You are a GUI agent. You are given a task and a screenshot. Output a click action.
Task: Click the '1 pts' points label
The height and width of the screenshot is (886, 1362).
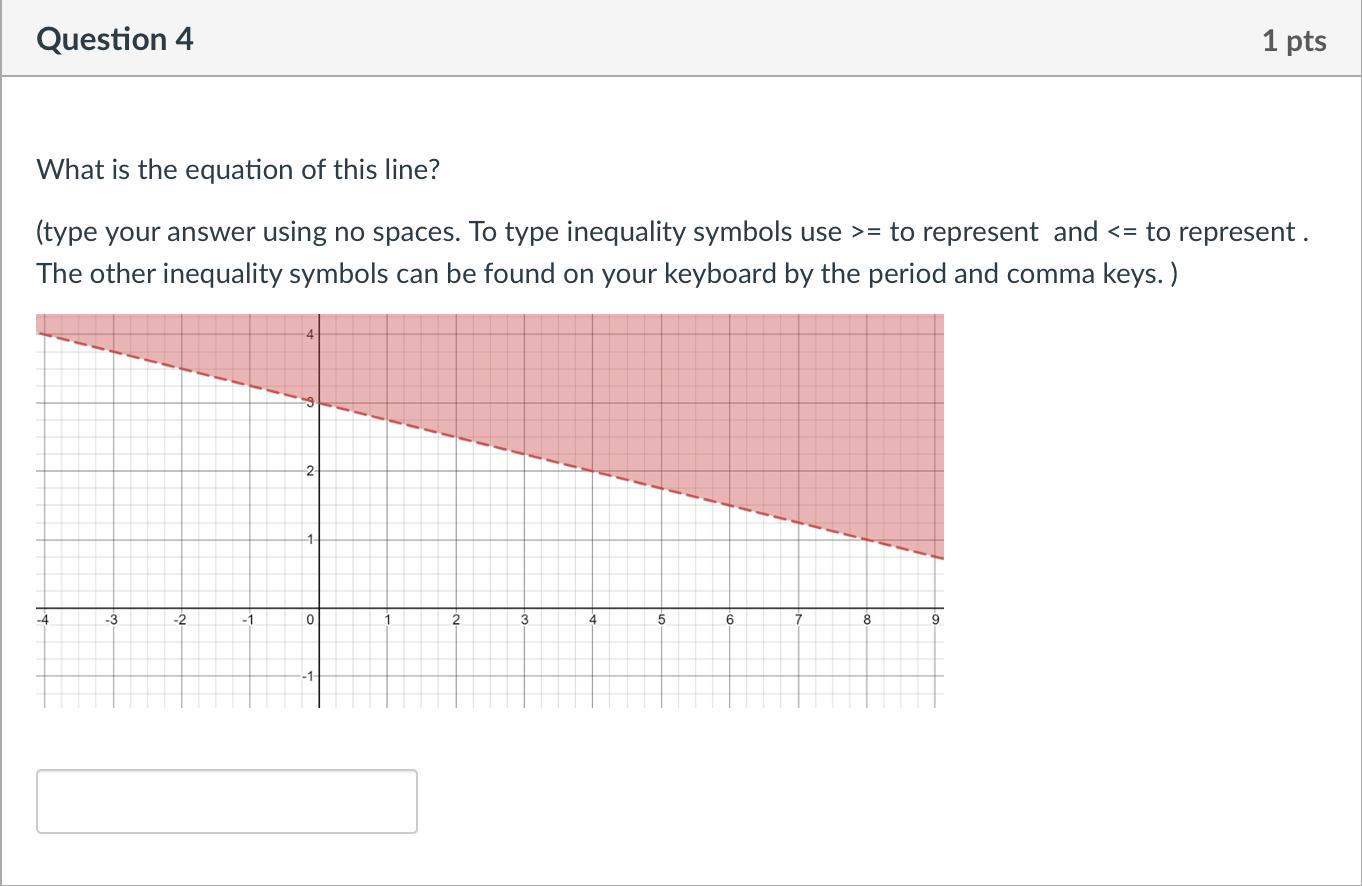click(x=1293, y=40)
